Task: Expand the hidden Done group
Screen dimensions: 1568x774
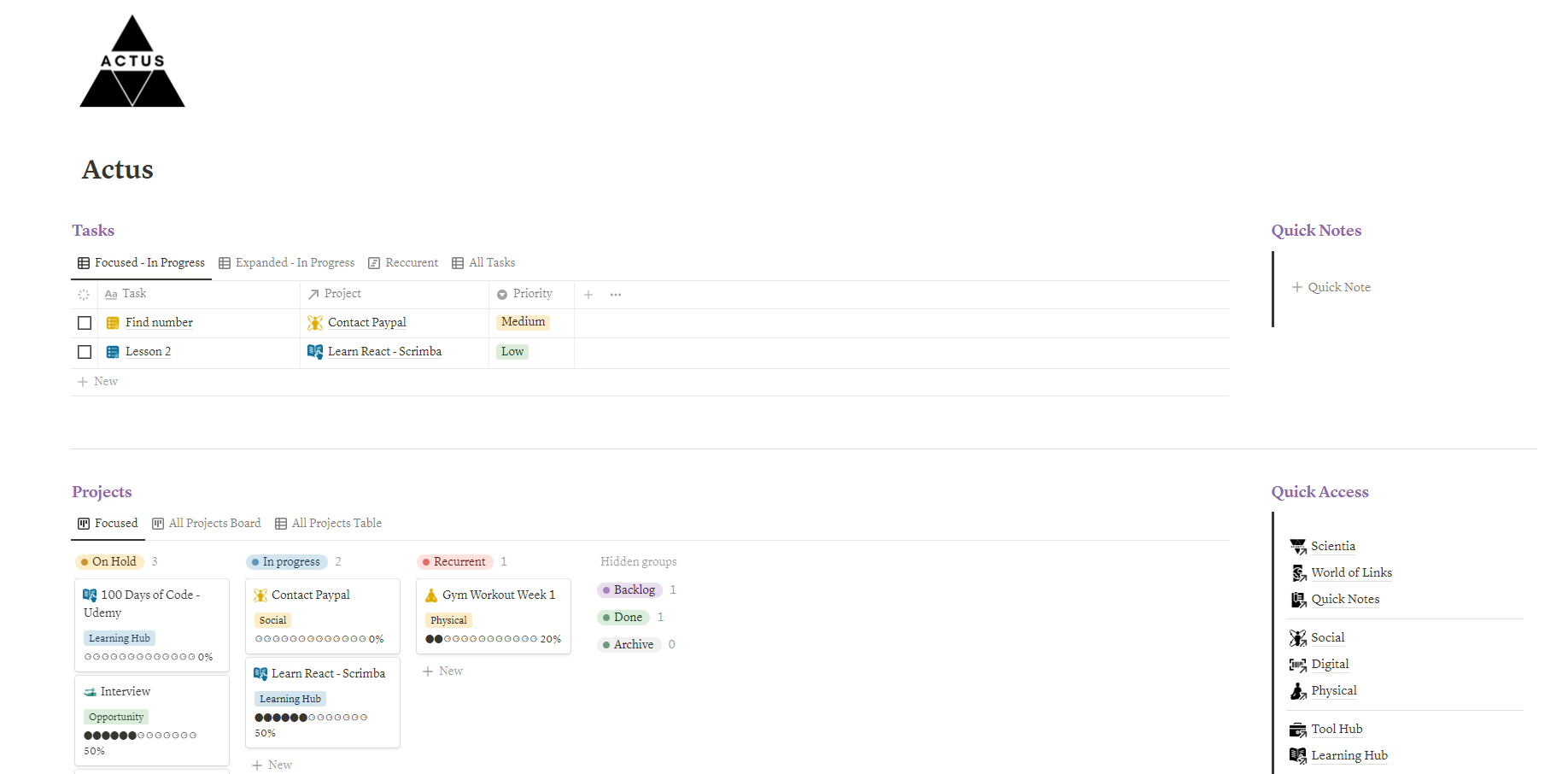Action: click(623, 618)
